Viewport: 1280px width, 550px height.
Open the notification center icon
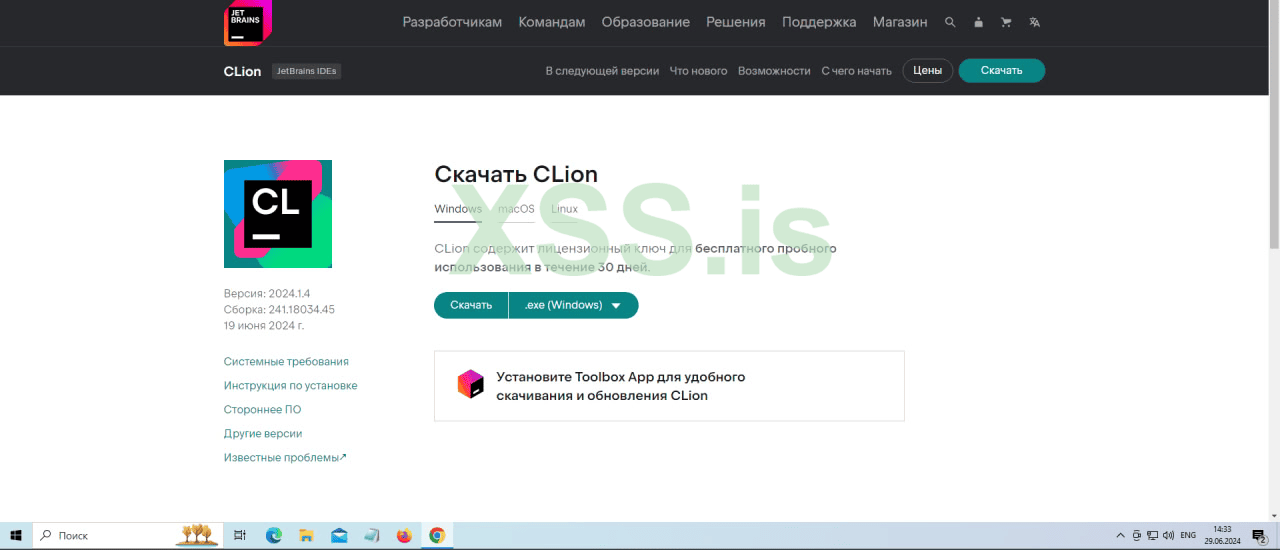tap(1259, 537)
